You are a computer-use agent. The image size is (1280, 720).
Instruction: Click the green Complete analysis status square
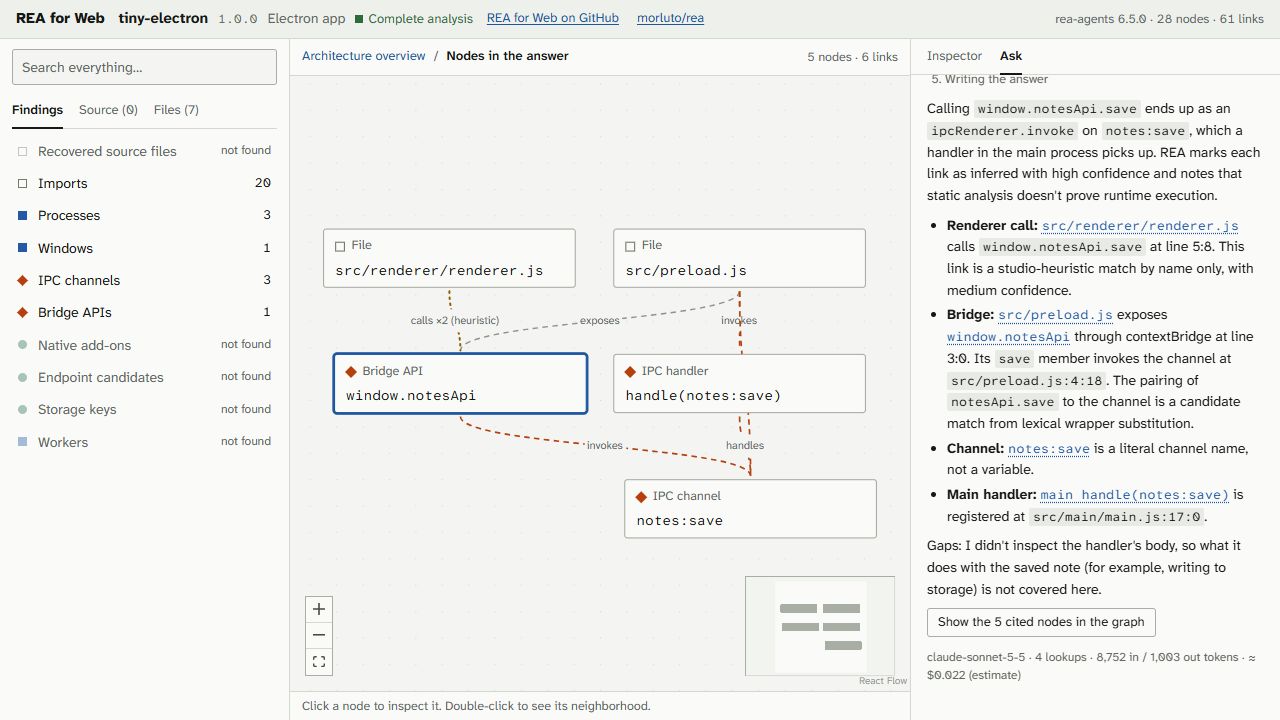click(359, 19)
